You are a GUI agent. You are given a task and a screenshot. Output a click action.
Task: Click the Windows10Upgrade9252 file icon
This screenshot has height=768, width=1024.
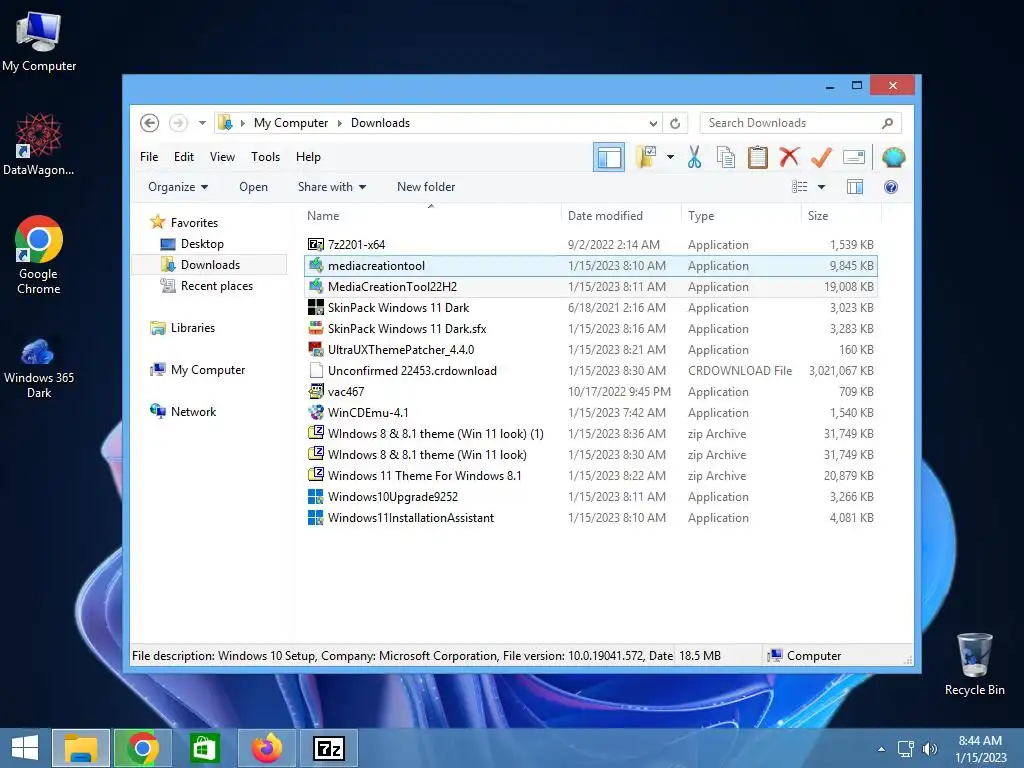pos(315,496)
